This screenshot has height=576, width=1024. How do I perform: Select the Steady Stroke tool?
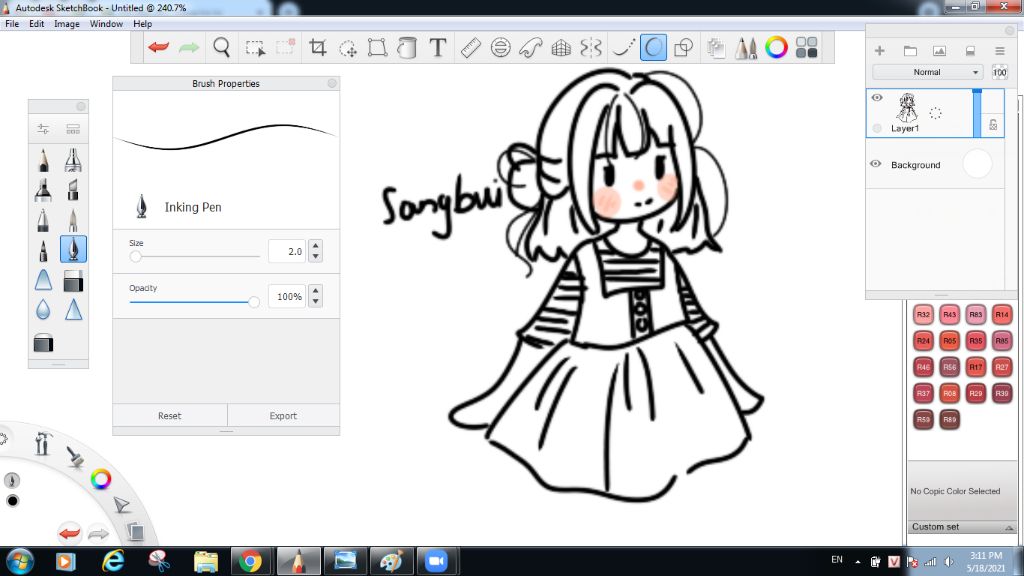click(623, 48)
